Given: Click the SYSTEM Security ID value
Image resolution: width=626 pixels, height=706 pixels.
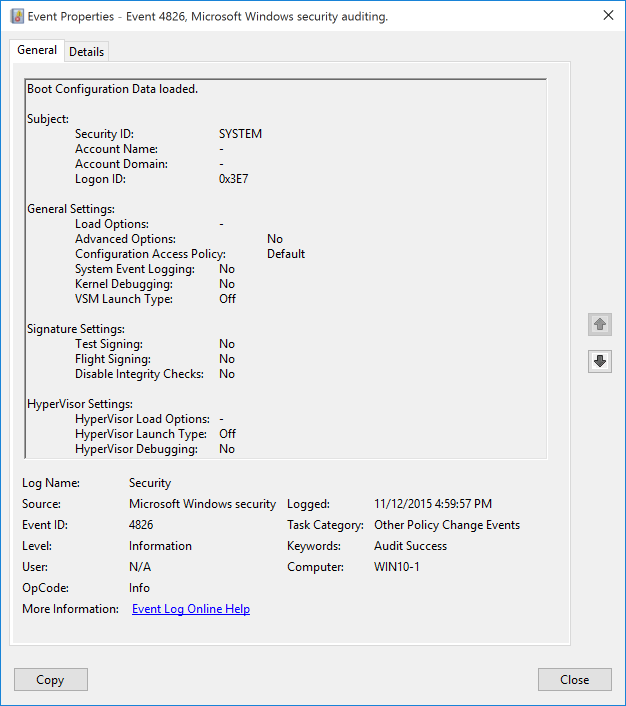Looking at the screenshot, I should point(240,134).
